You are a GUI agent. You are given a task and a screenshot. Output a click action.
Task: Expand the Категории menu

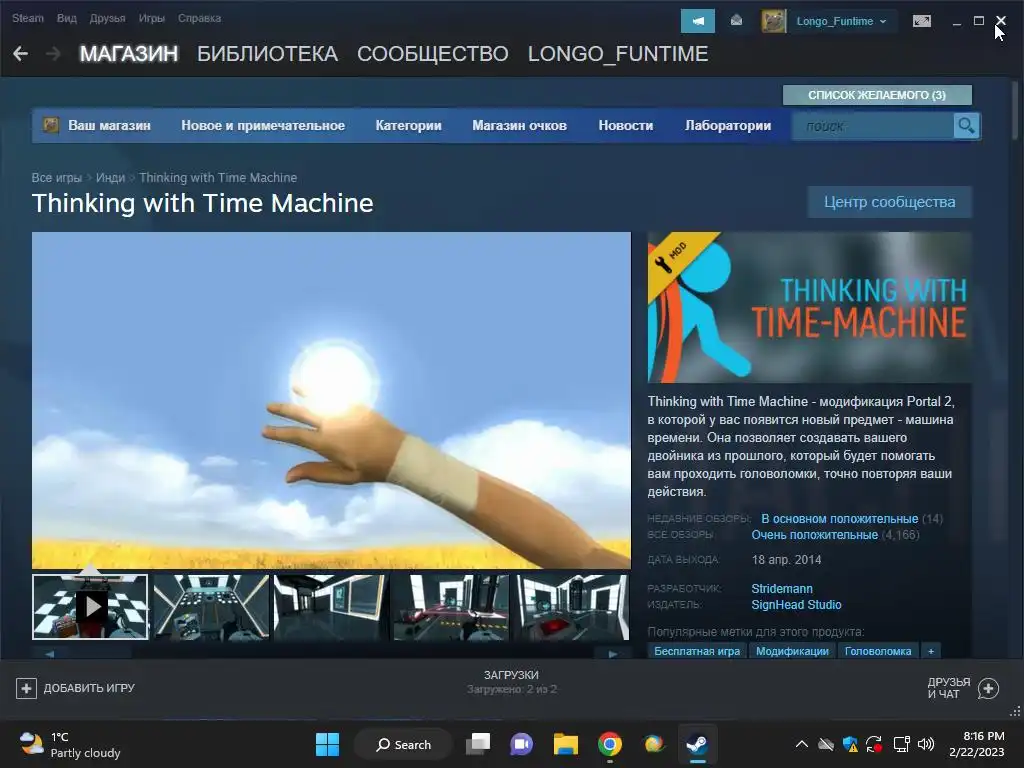[x=409, y=125]
